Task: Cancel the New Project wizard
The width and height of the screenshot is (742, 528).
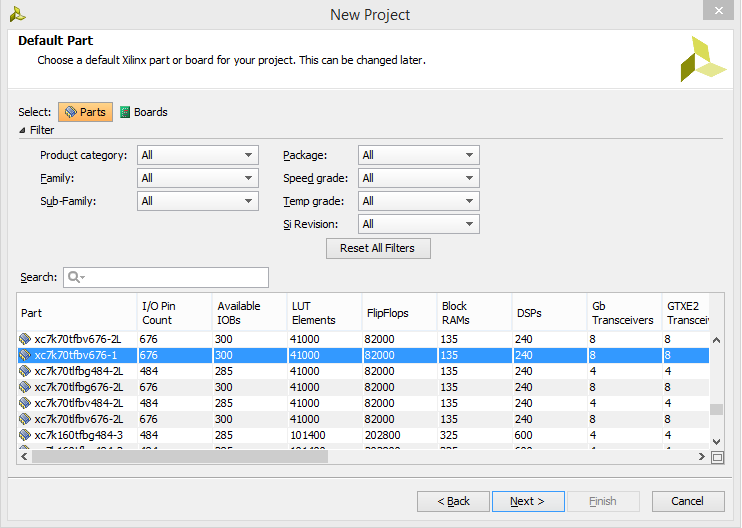Action: pos(688,501)
